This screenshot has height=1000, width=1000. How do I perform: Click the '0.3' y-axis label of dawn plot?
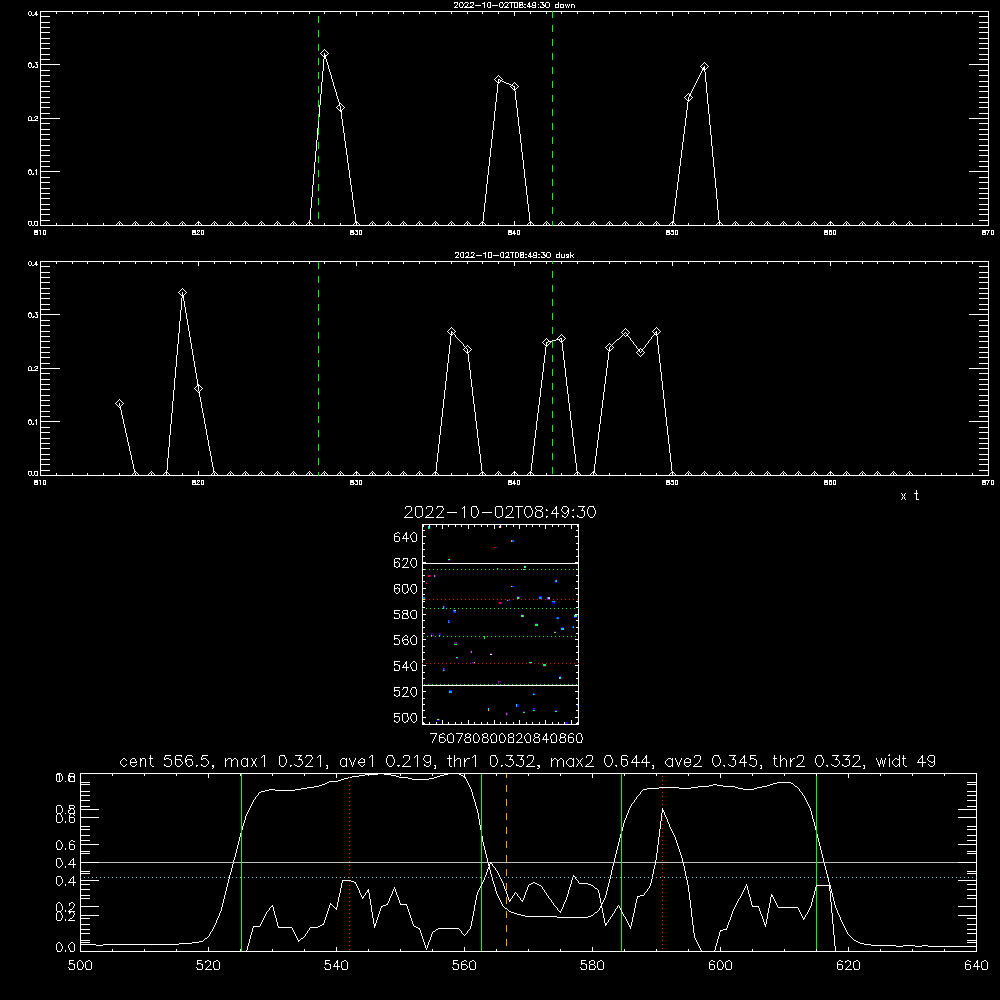[33, 65]
